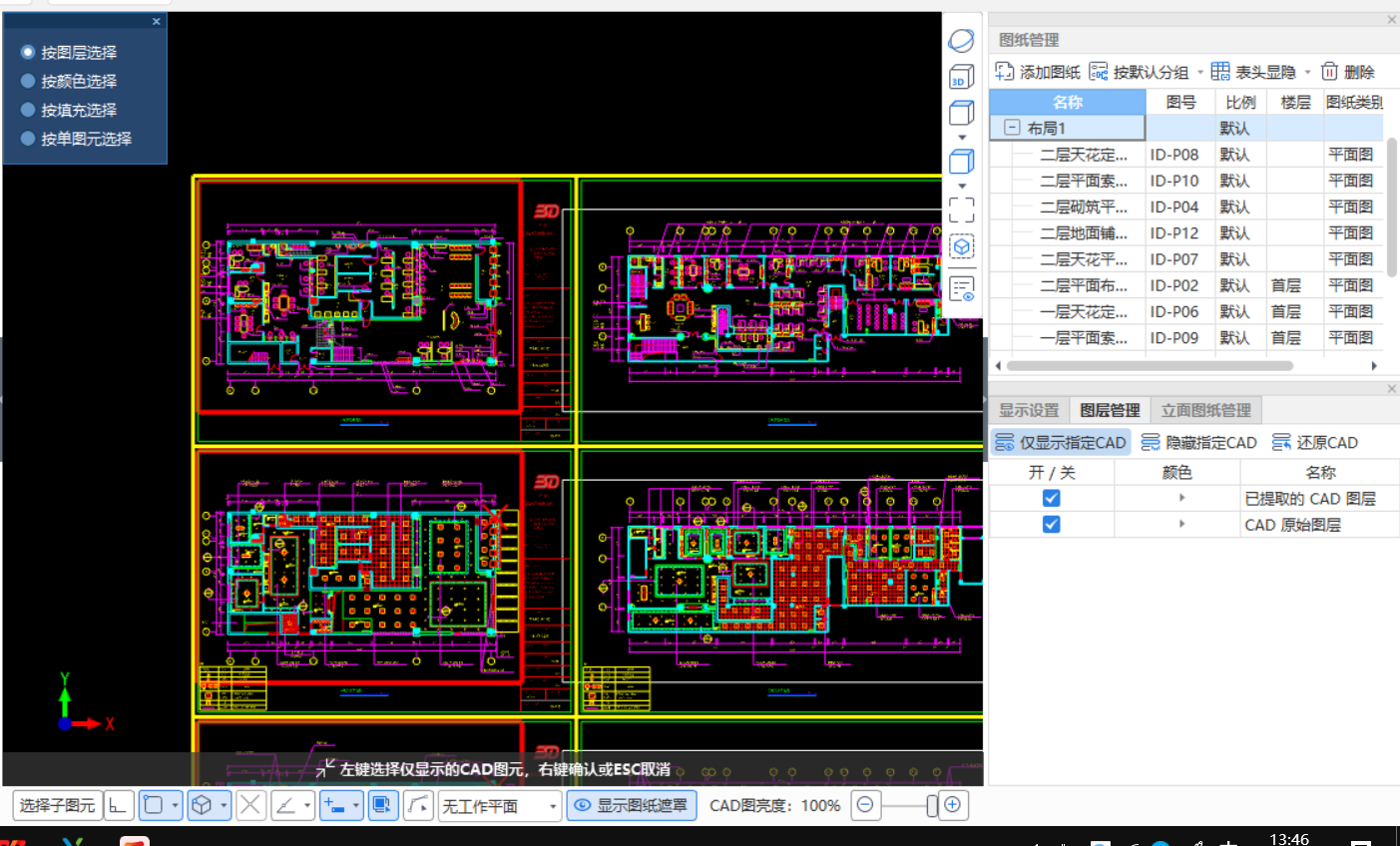Screen dimensions: 1400x846
Task: Select the ID-P12 drawing row
Action: coord(1186,232)
